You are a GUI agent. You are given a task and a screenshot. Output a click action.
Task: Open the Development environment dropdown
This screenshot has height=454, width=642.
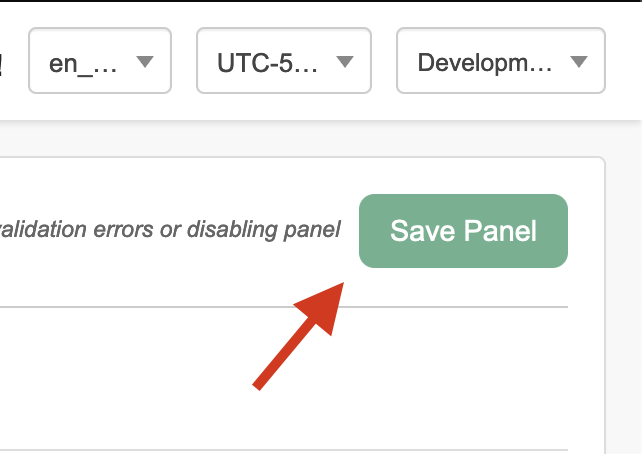[499, 62]
